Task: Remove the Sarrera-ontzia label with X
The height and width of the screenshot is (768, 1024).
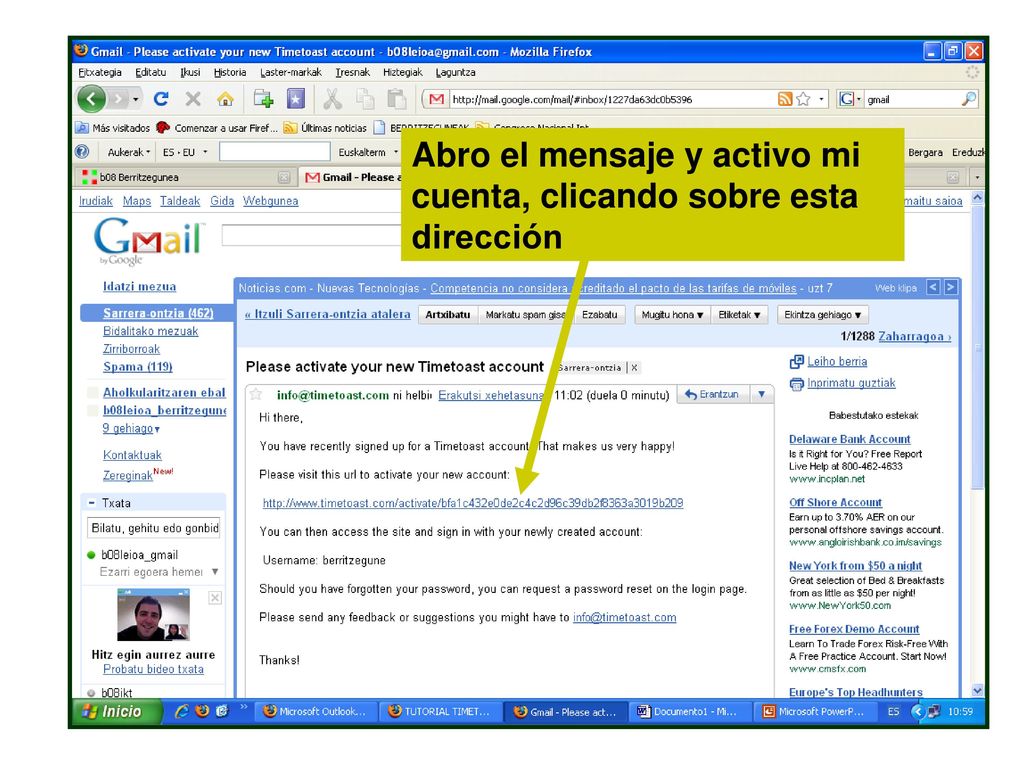Action: (x=634, y=368)
